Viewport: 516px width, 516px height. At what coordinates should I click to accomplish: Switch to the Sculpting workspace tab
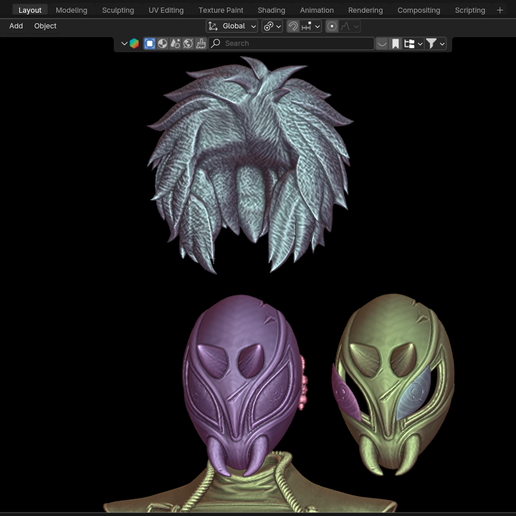point(118,10)
